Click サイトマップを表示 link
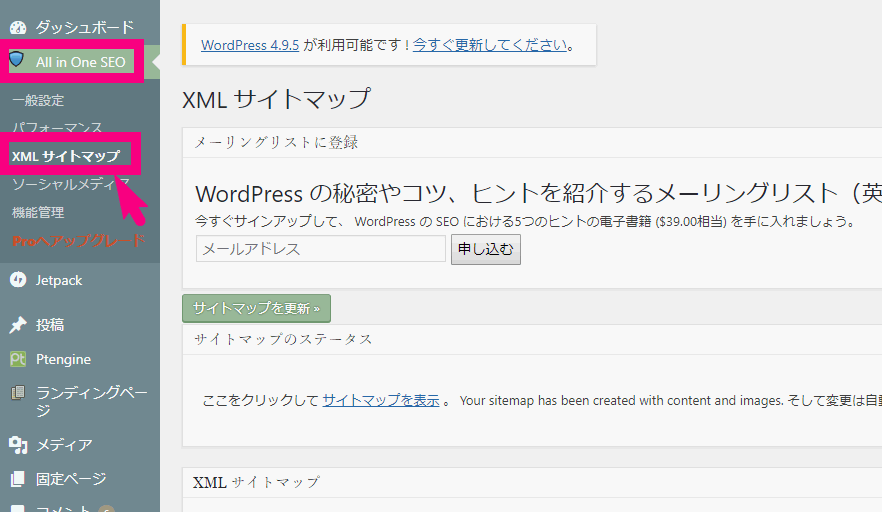The height and width of the screenshot is (512, 882). (x=381, y=401)
